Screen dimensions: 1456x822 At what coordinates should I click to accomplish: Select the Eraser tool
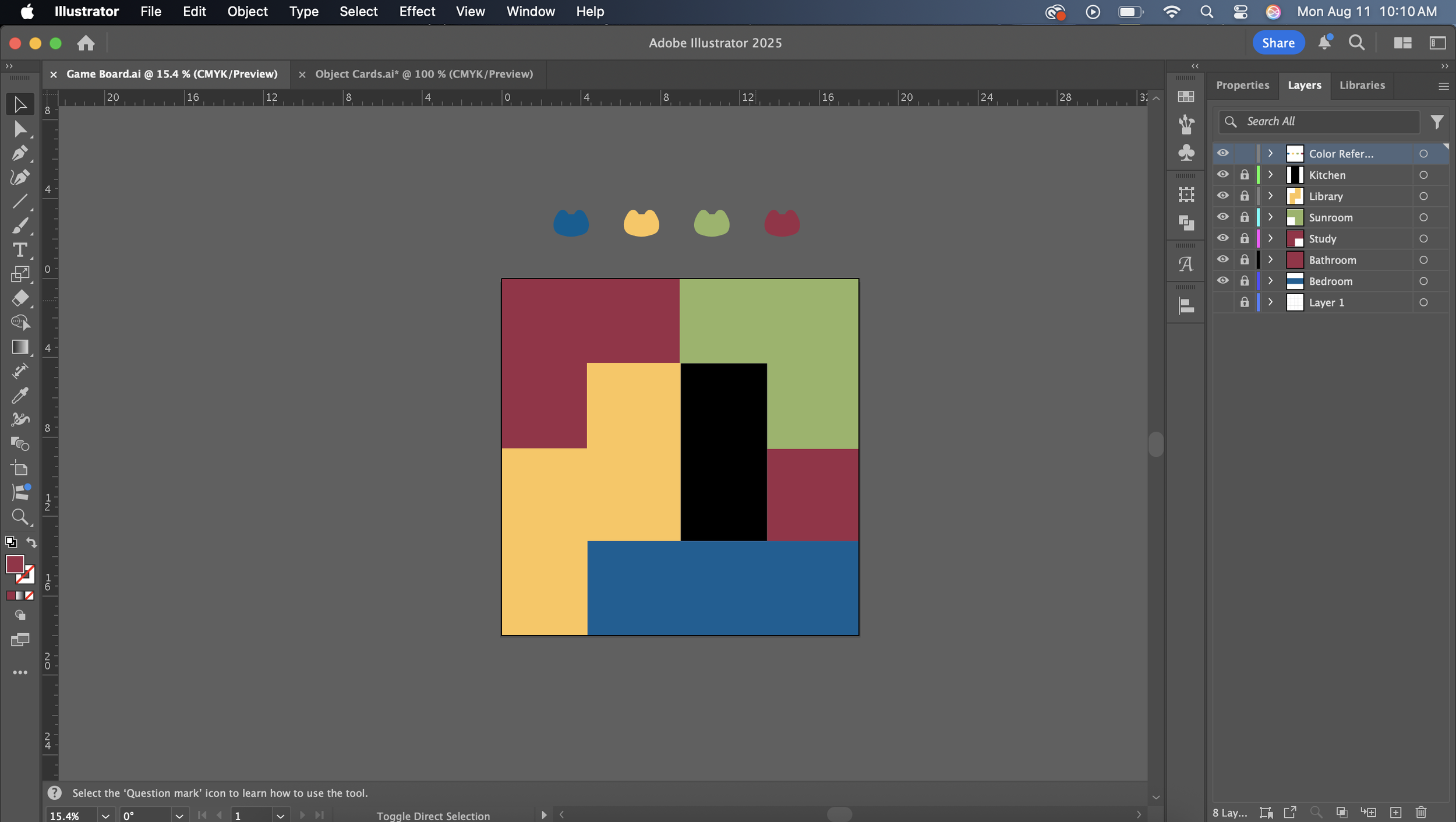click(x=20, y=298)
